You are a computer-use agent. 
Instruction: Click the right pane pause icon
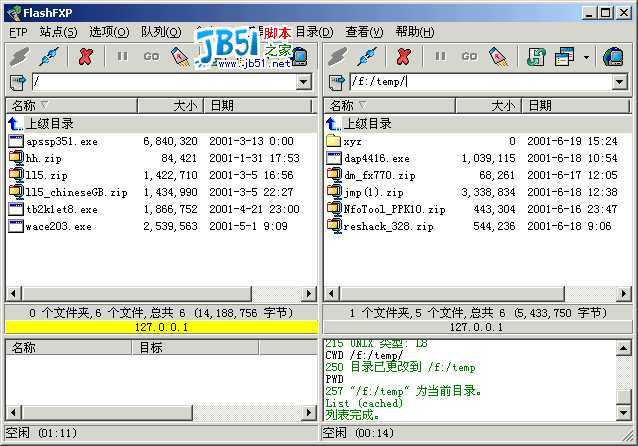(440, 56)
